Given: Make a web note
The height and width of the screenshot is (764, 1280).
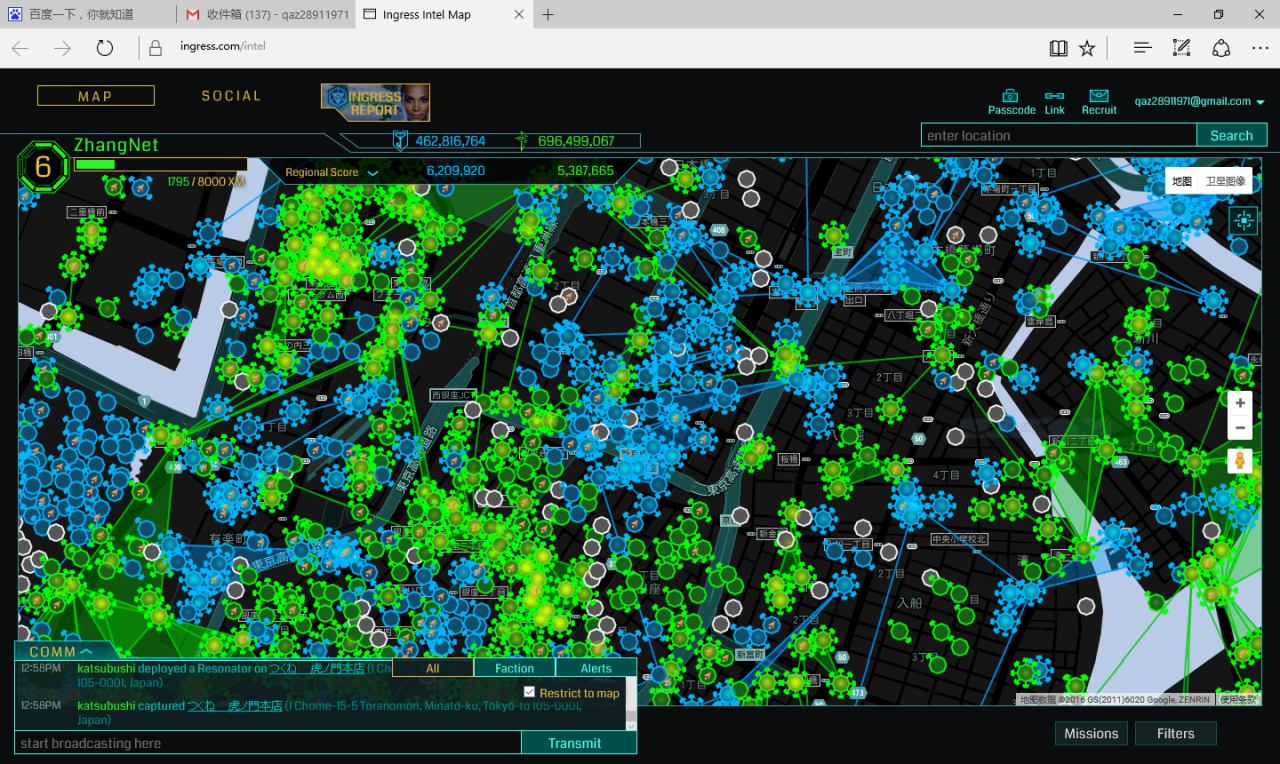Looking at the screenshot, I should click(1181, 48).
